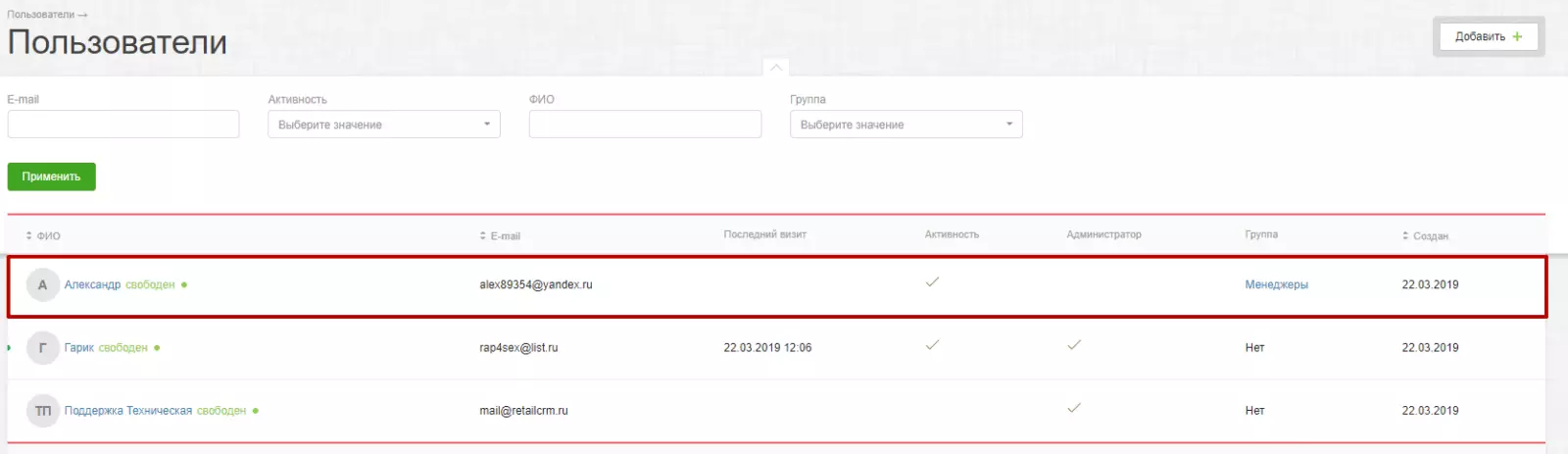Image resolution: width=1568 pixels, height=454 pixels.
Task: Click activity checkmark in Александр row
Action: pos(932,281)
